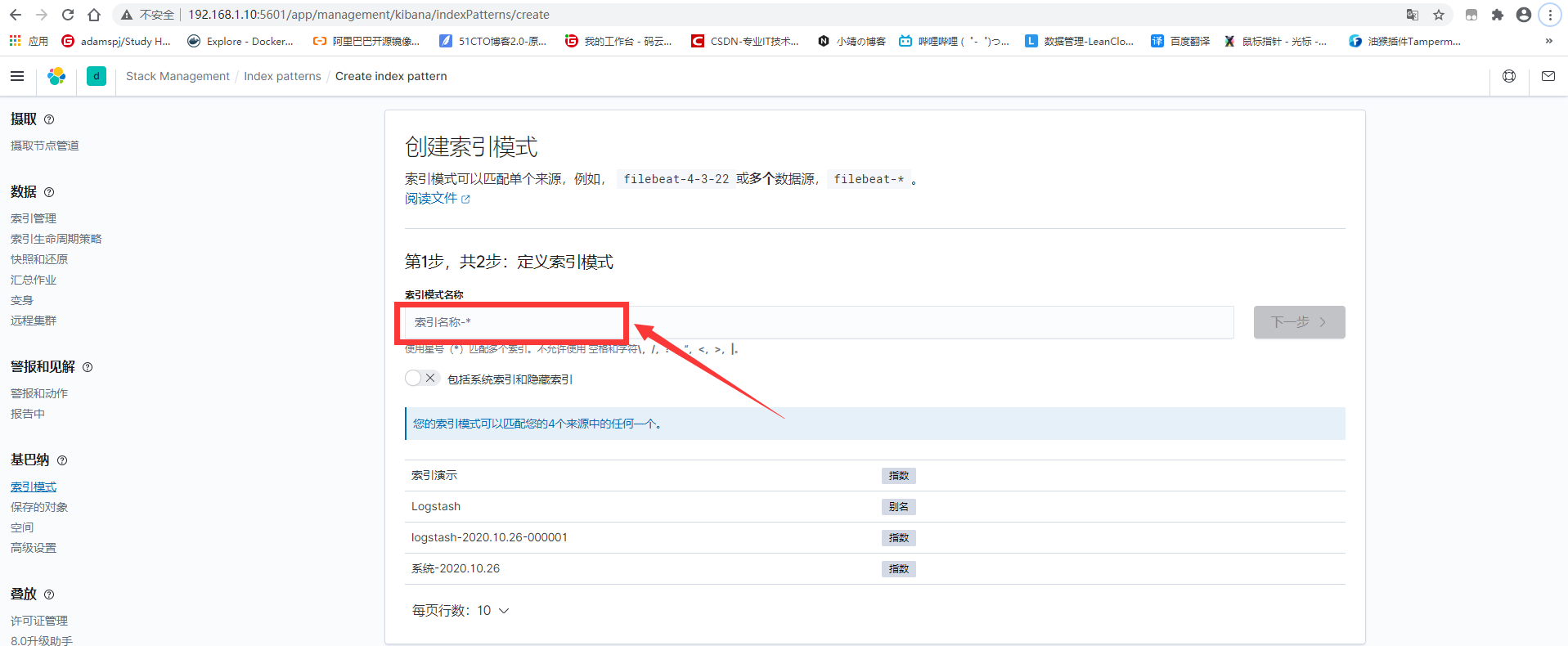Viewport: 1568px width, 646px height.
Task: Open 许可证管理 in sidebar
Action: pos(39,621)
